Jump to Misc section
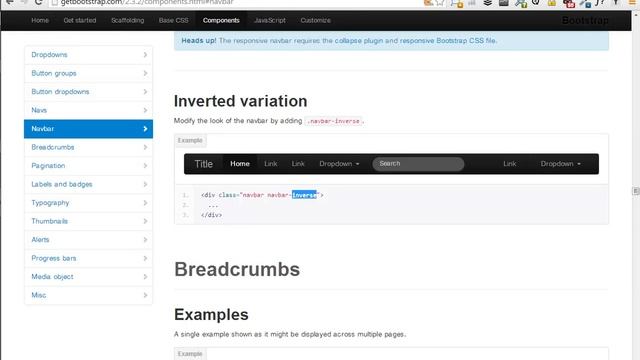 tap(89, 295)
